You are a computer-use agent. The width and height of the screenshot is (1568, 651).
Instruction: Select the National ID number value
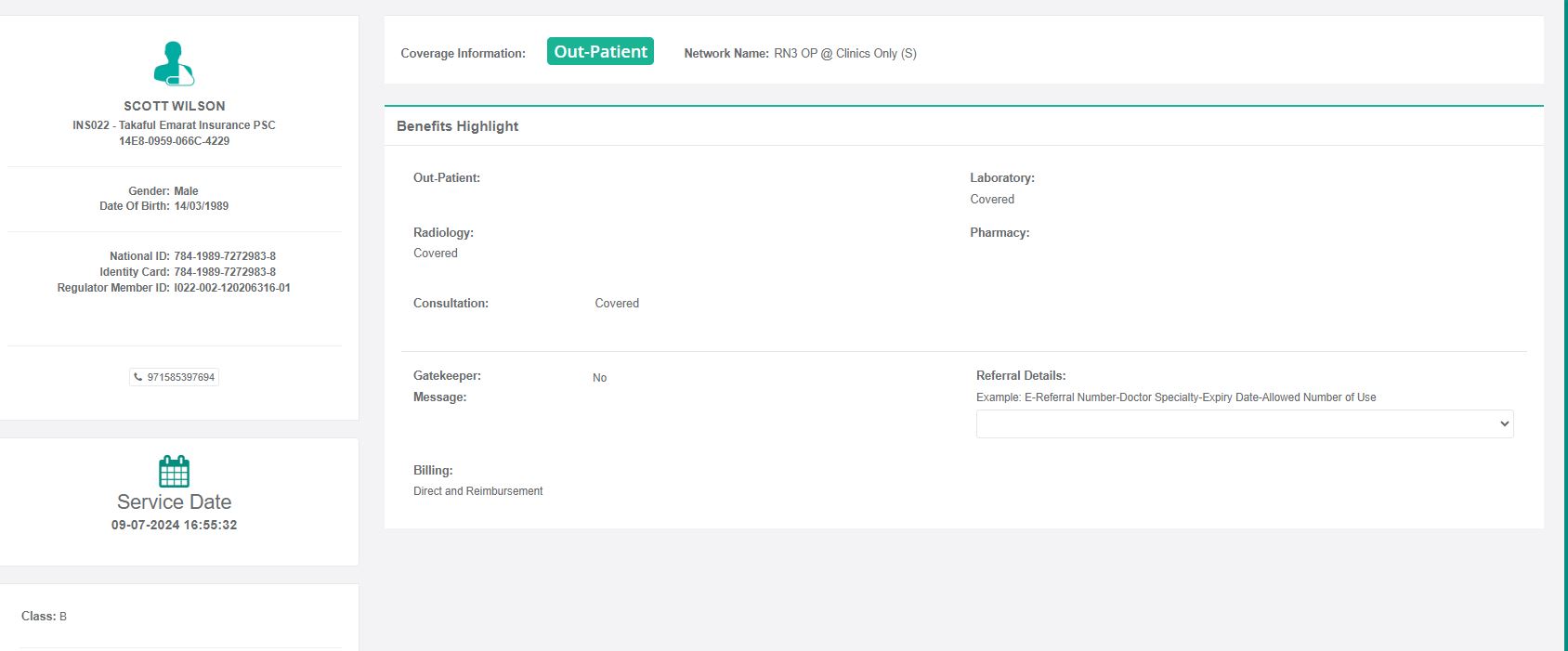(225, 256)
